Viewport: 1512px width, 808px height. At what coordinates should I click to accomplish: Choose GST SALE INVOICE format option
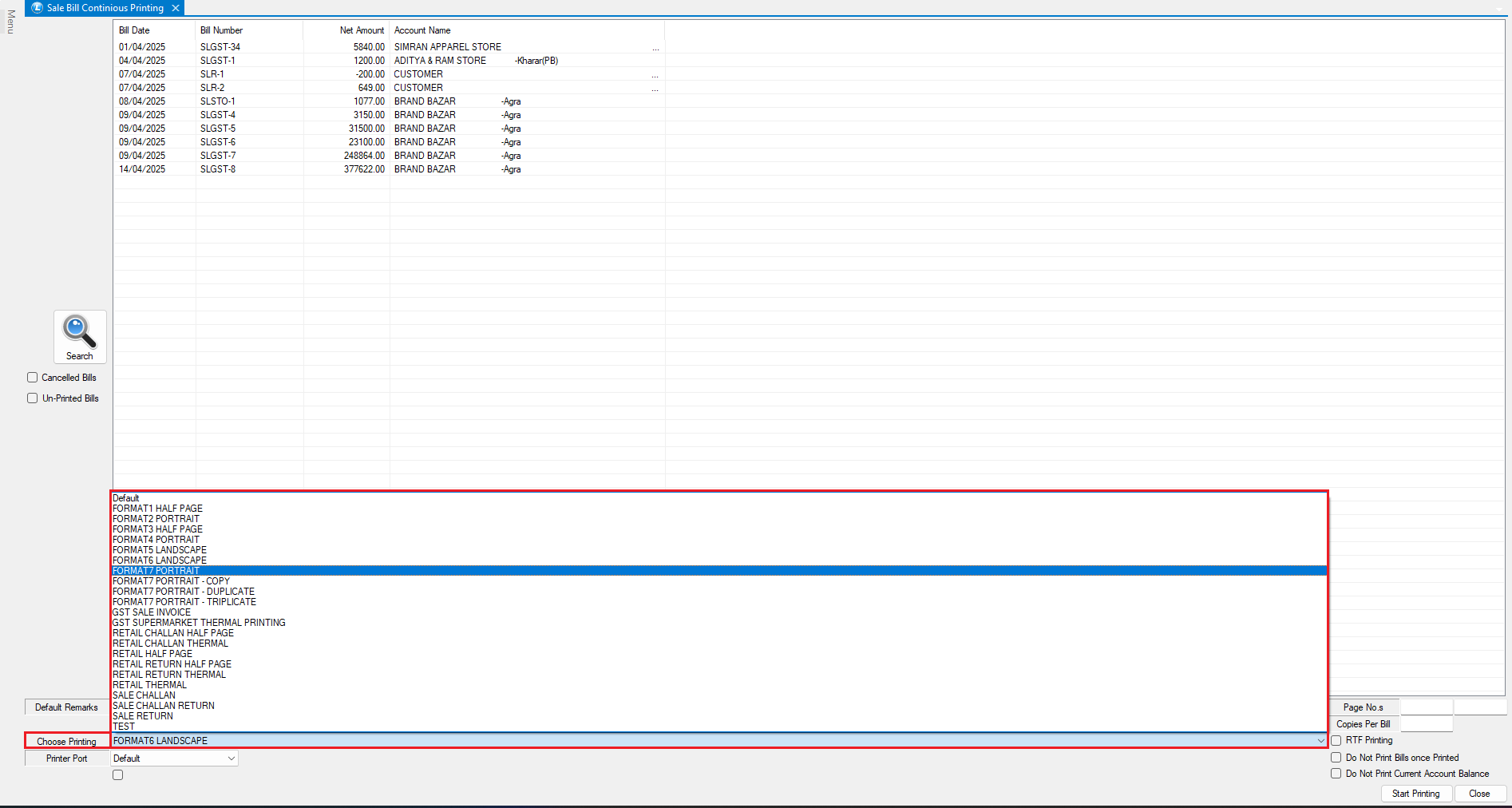click(x=152, y=612)
